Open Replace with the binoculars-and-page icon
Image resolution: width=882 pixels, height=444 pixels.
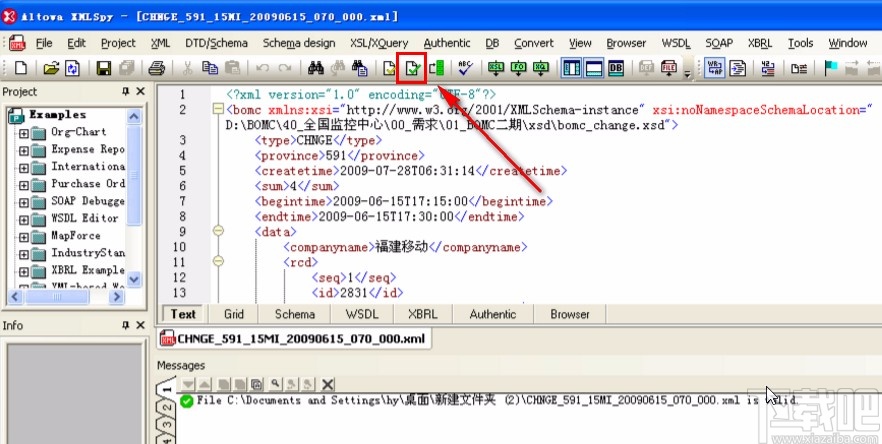pos(359,68)
